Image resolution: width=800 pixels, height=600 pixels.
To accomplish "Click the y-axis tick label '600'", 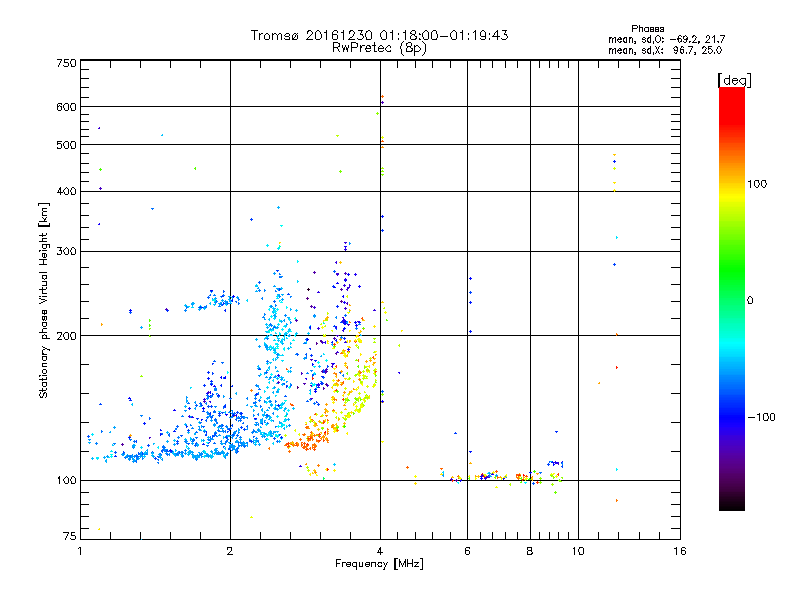I will (x=66, y=107).
